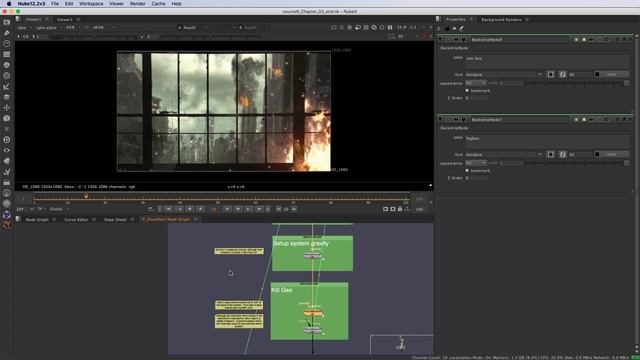Collapse the BackdropNode7 properties panel

(x=440, y=120)
